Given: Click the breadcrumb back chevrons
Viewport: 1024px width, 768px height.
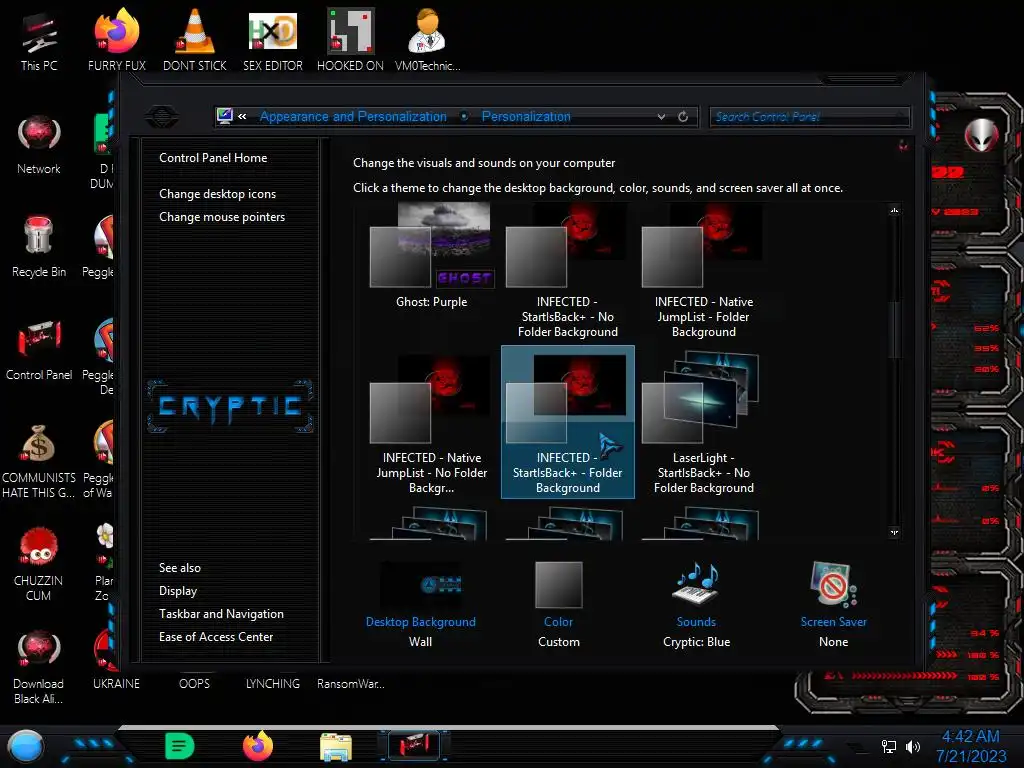Looking at the screenshot, I should point(242,116).
